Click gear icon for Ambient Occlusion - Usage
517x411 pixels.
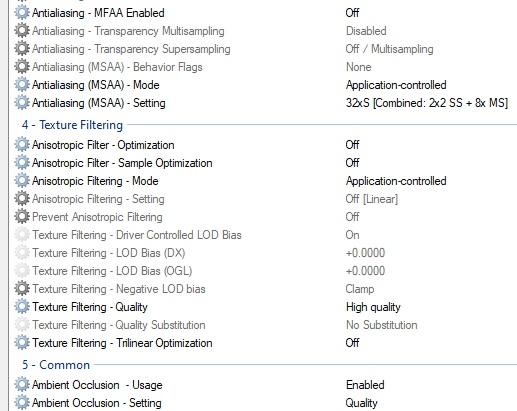pyautogui.click(x=22, y=385)
